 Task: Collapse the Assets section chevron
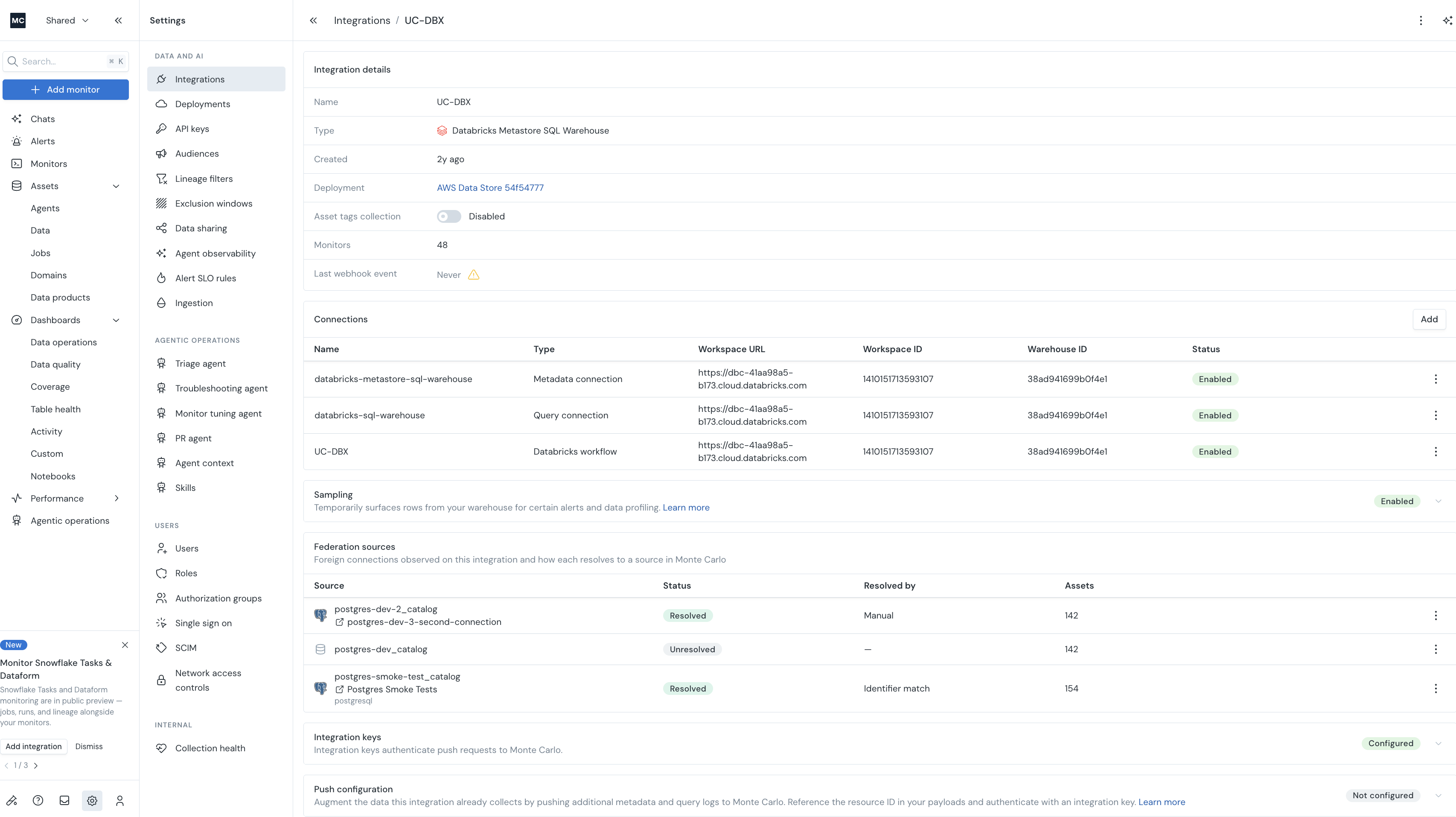(116, 186)
